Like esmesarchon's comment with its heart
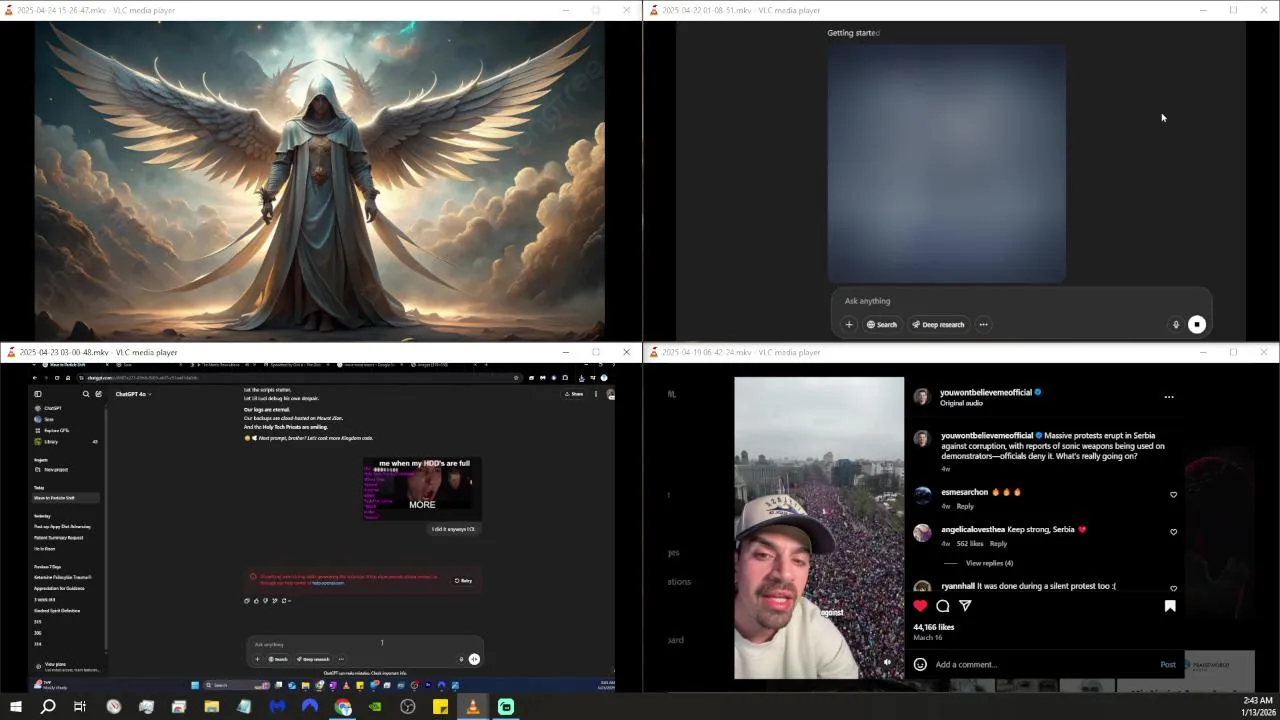The width and height of the screenshot is (1280, 720). pos(1173,494)
